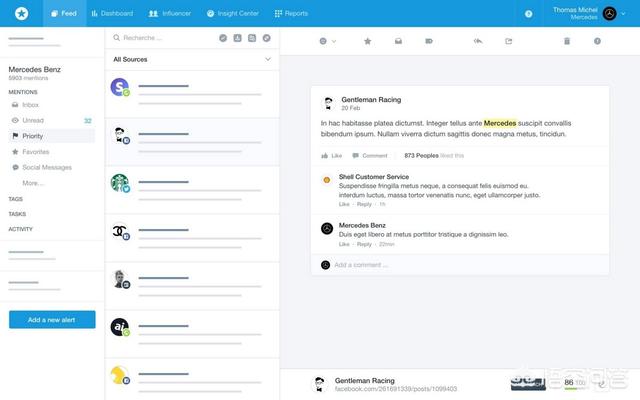This screenshot has height=400, width=640.
Task: Delete the mention with trash icon
Action: pos(567,41)
